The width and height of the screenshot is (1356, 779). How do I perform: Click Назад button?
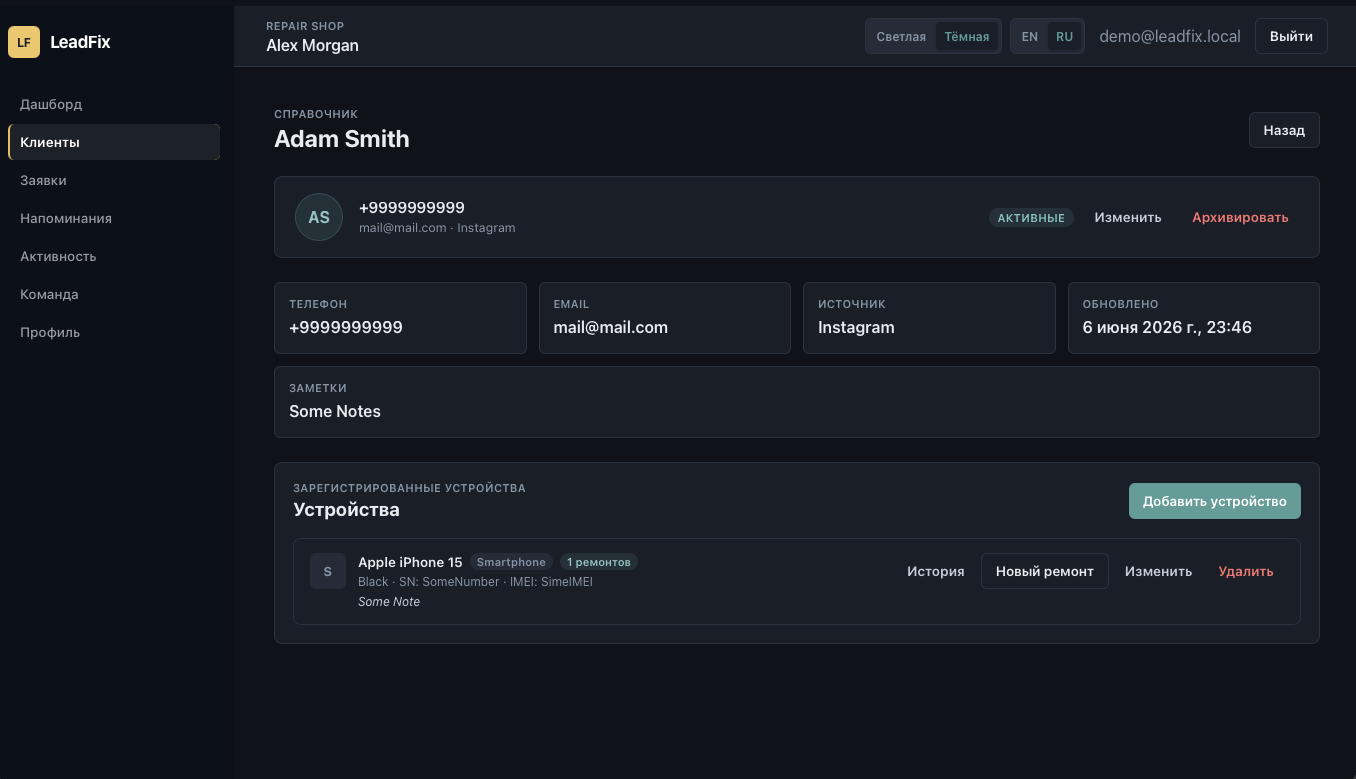click(x=1284, y=130)
